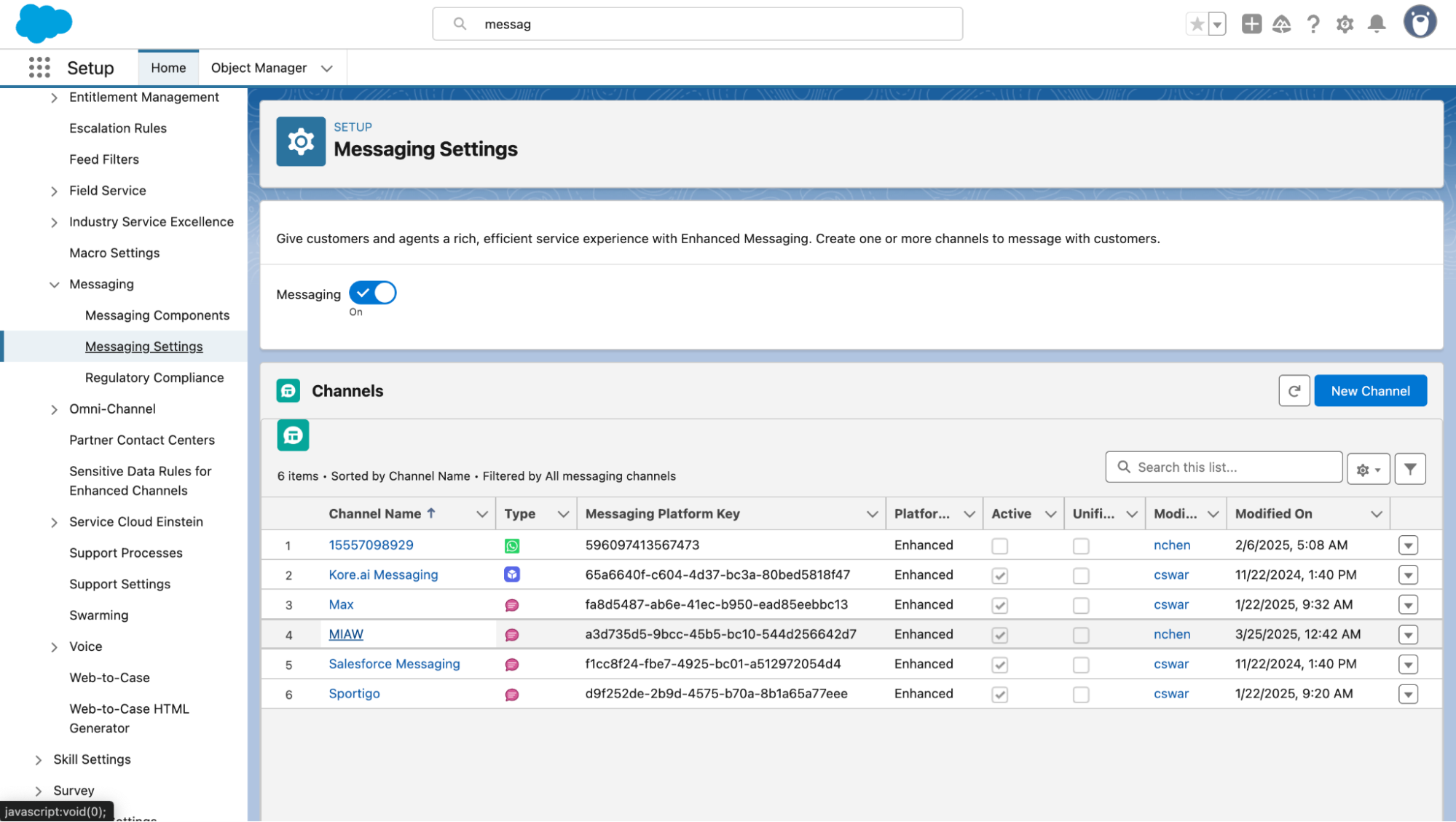Open the MIAW channel link

coord(346,635)
